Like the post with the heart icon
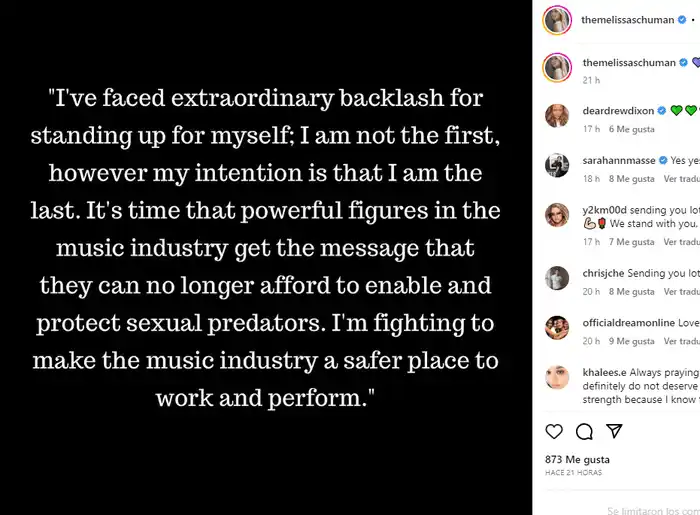Image resolution: width=700 pixels, height=515 pixels. pos(554,431)
